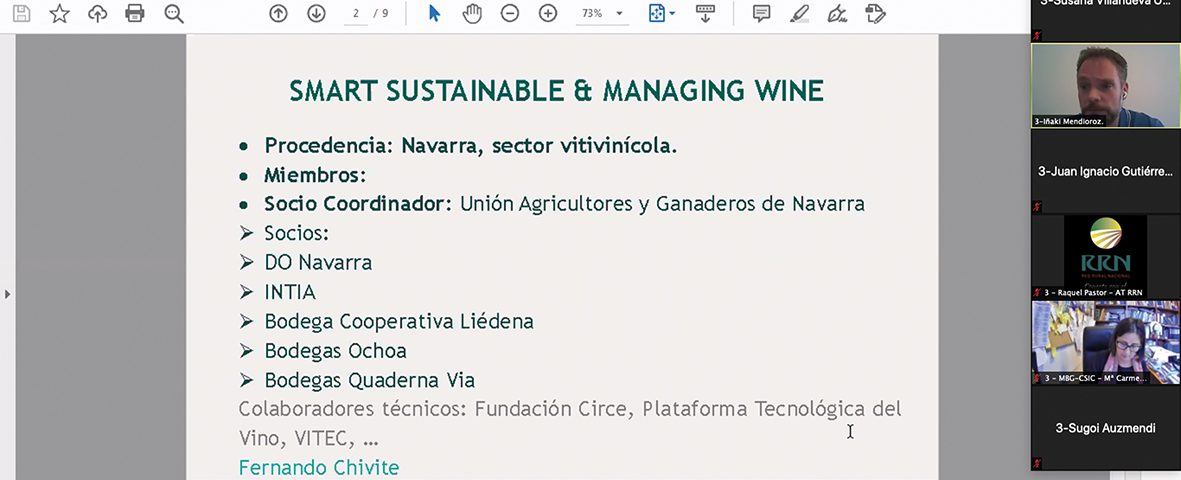Add a comment with speech bubble icon
This screenshot has width=1181, height=480.
click(x=761, y=14)
